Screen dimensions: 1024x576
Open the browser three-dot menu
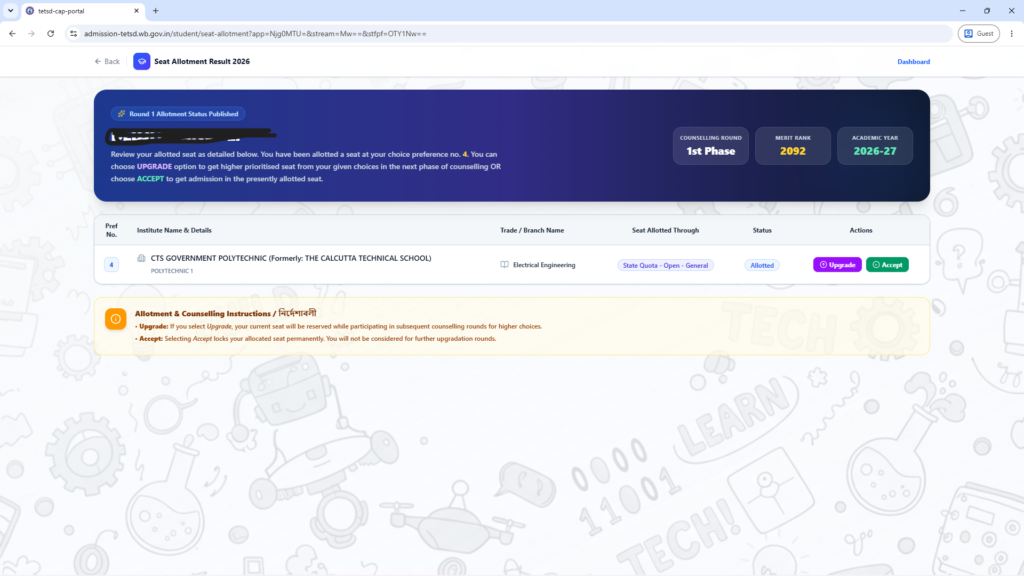[1012, 33]
